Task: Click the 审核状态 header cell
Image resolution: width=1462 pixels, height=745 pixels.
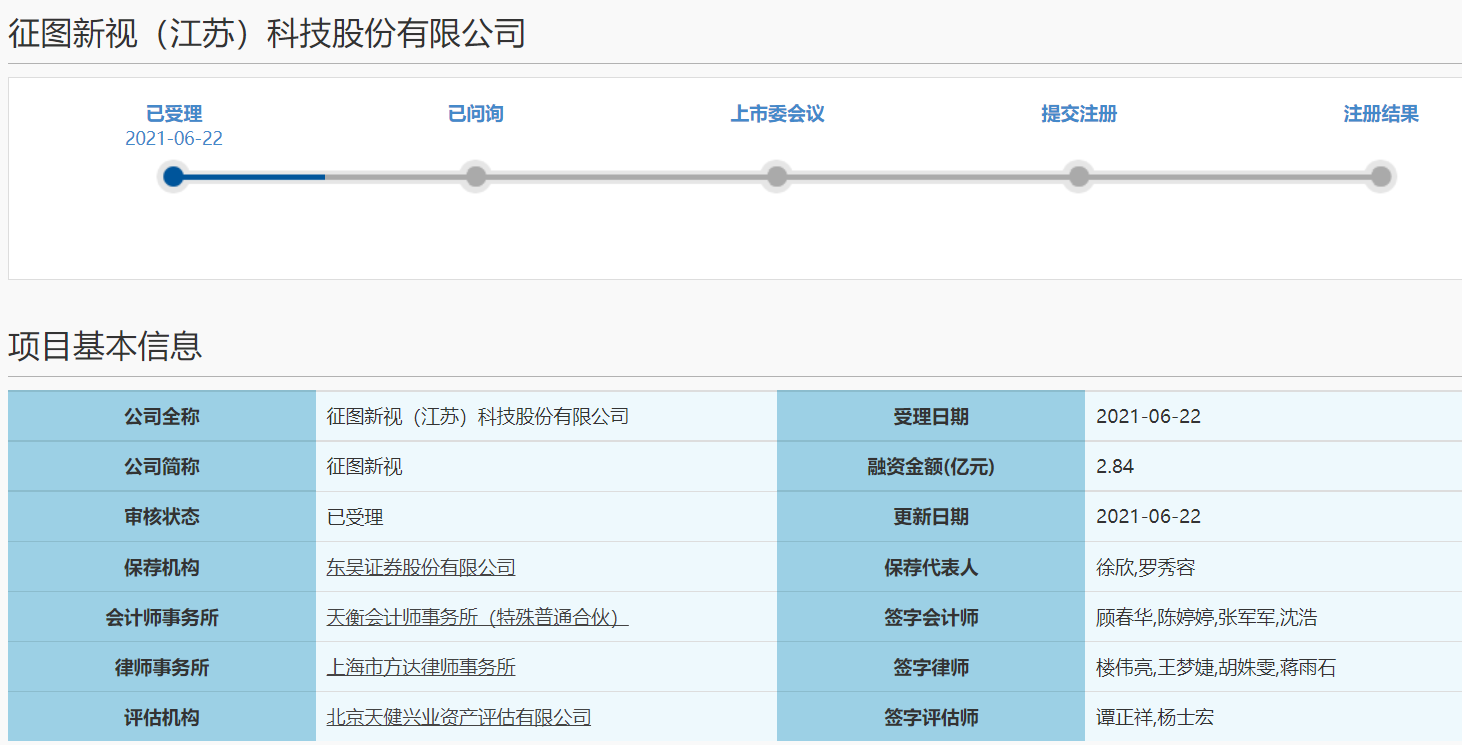Action: [162, 517]
